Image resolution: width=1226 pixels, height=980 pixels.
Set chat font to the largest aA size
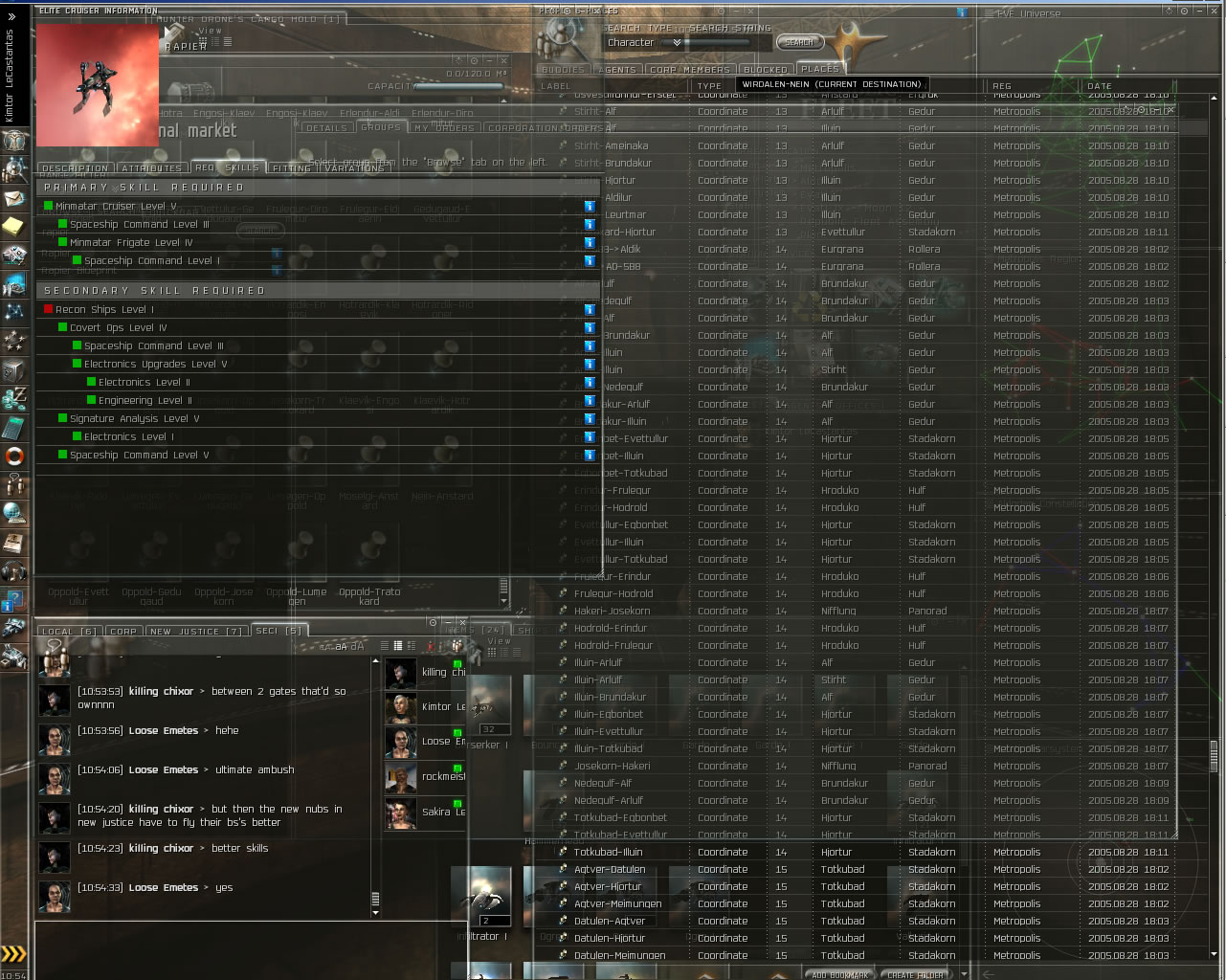(357, 647)
